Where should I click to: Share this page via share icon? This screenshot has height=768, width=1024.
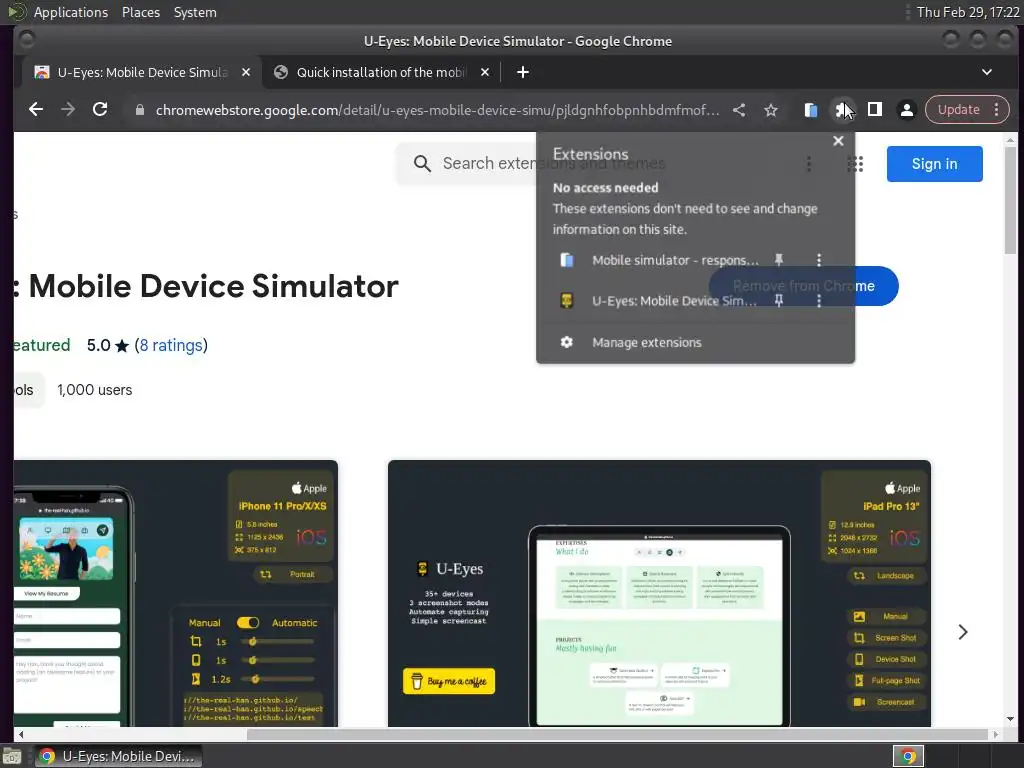[x=739, y=110]
